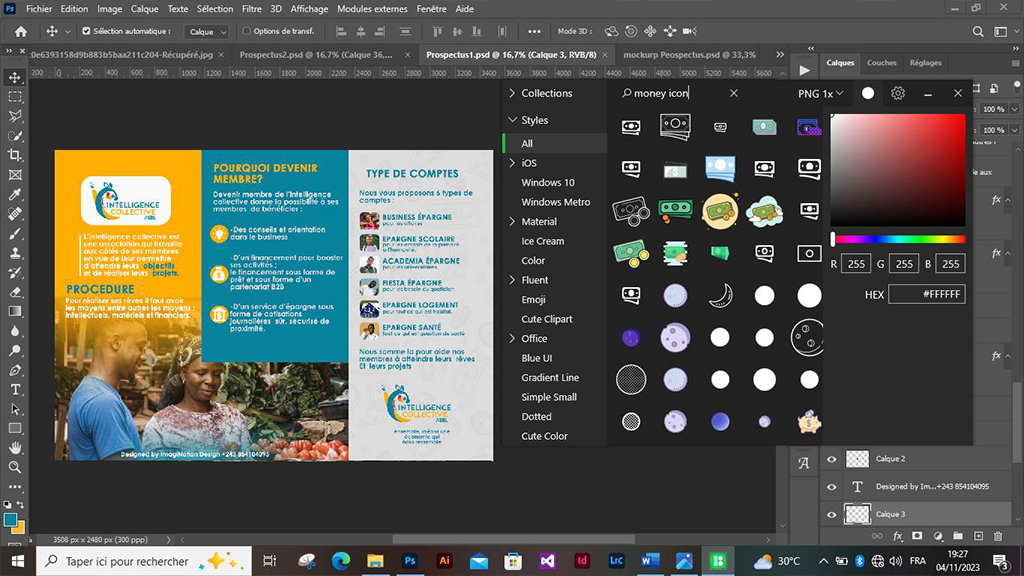Viewport: 1024px width, 576px height.
Task: Click the hue slider bar
Action: (x=899, y=240)
